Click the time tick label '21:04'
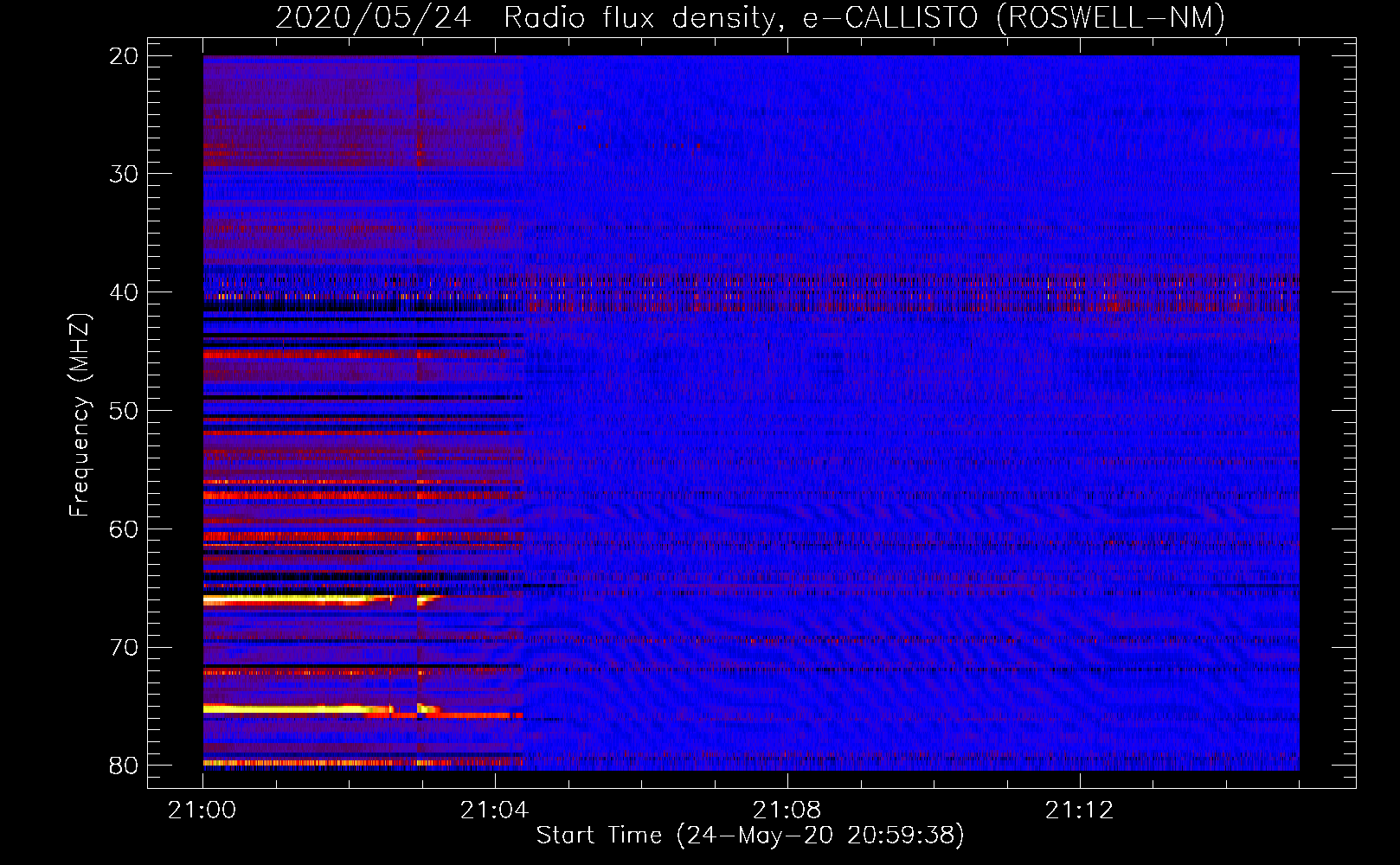The image size is (1400, 865). click(495, 811)
